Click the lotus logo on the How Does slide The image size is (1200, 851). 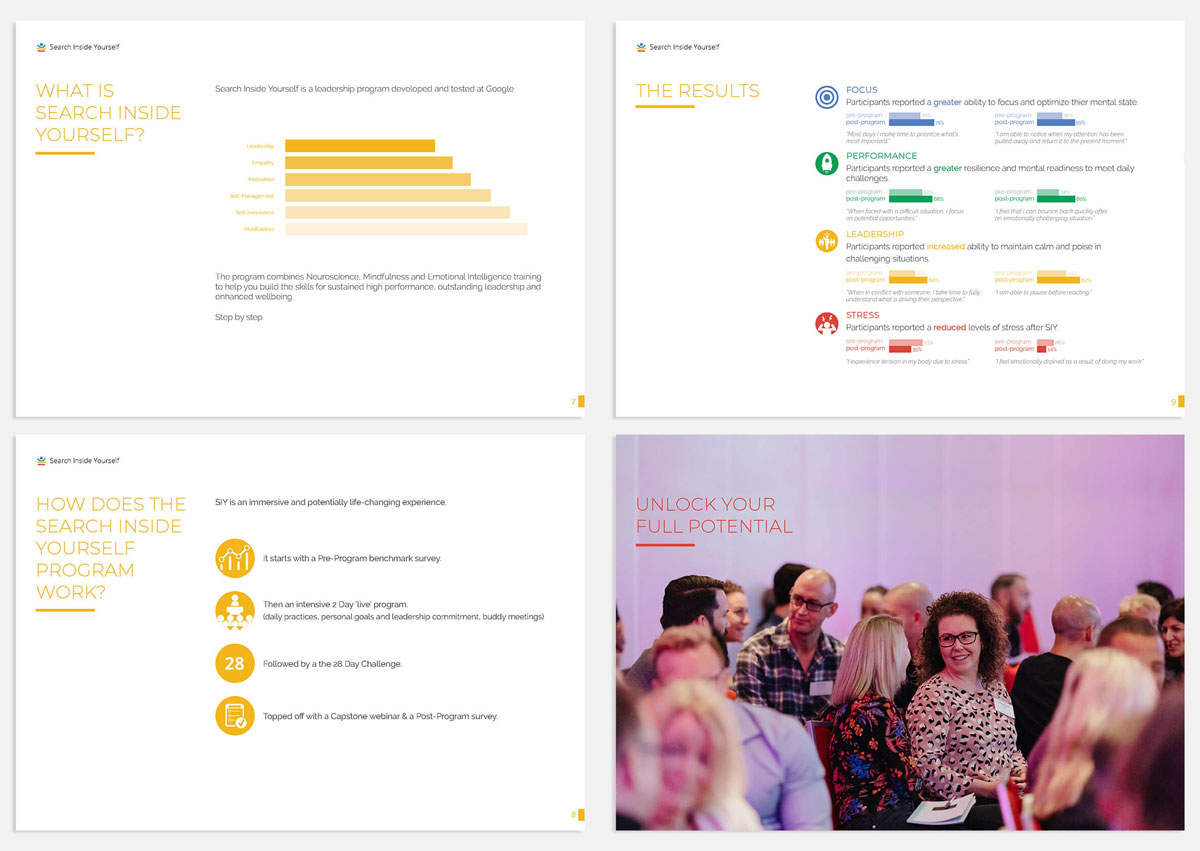pos(41,461)
